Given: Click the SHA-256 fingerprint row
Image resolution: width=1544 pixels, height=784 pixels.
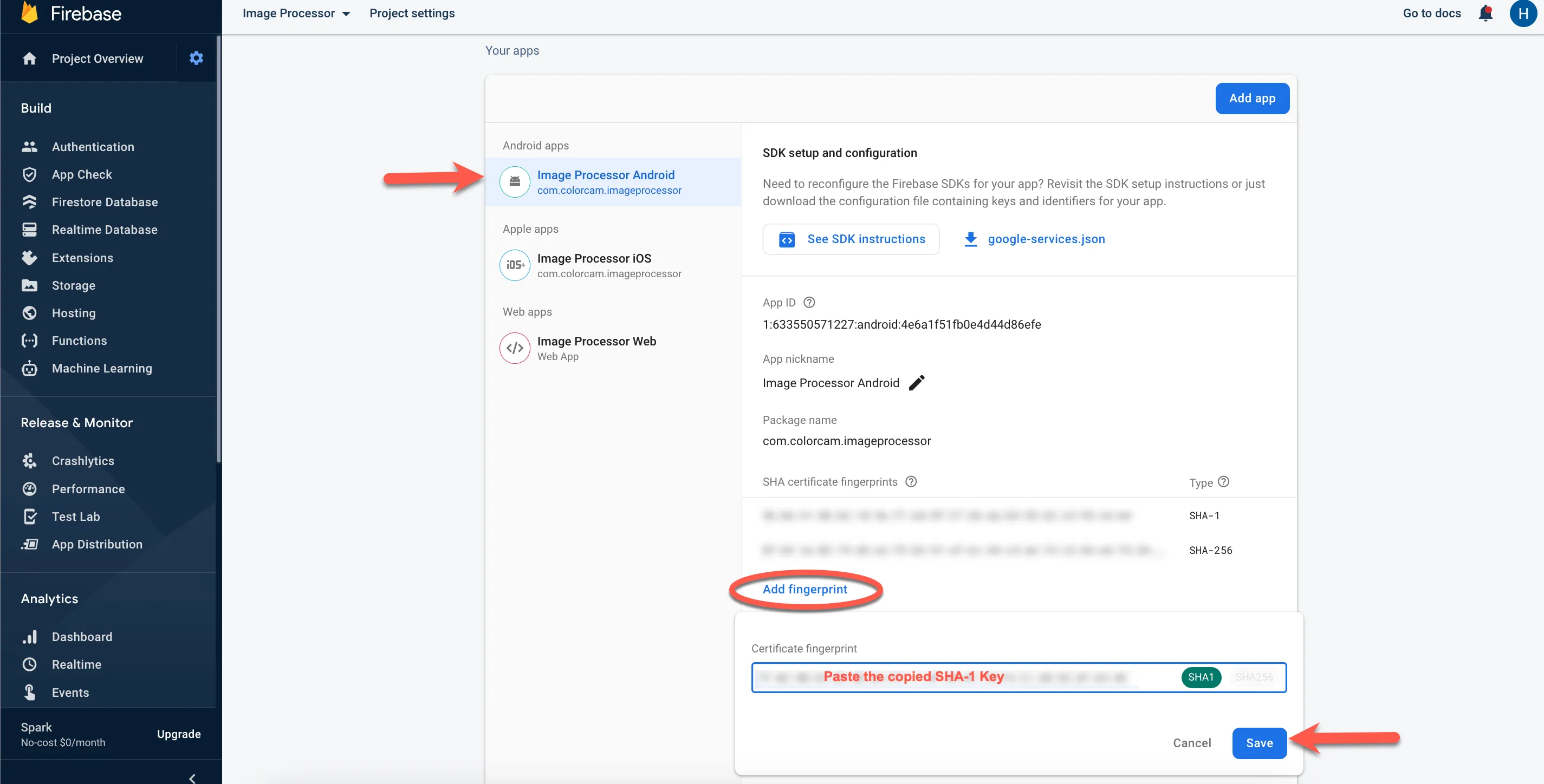Looking at the screenshot, I should point(1019,550).
